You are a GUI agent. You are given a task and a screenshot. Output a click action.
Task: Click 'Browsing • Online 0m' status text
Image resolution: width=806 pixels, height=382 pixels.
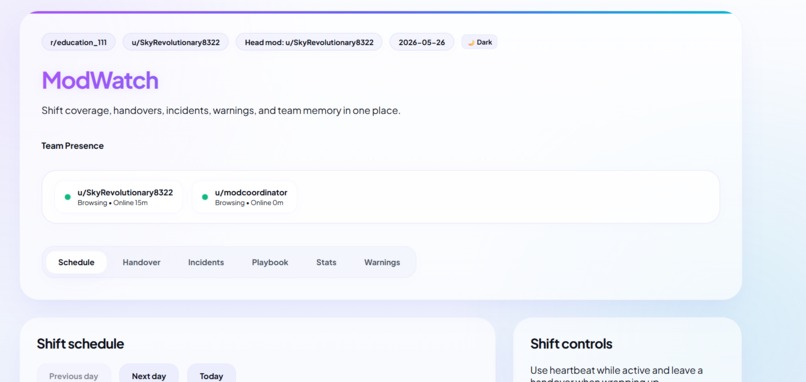tap(249, 203)
